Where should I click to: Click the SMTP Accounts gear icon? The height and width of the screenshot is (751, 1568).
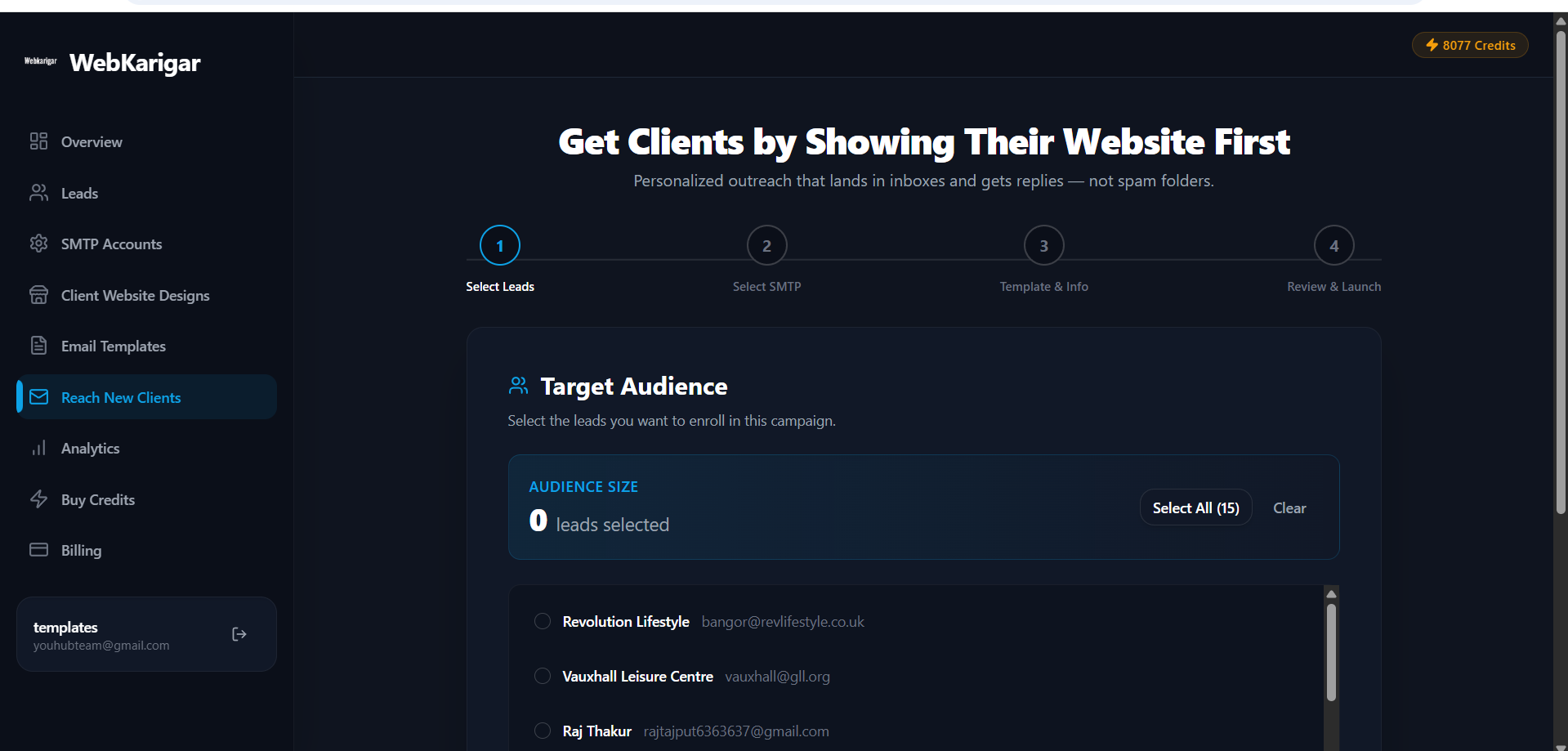pyautogui.click(x=38, y=244)
